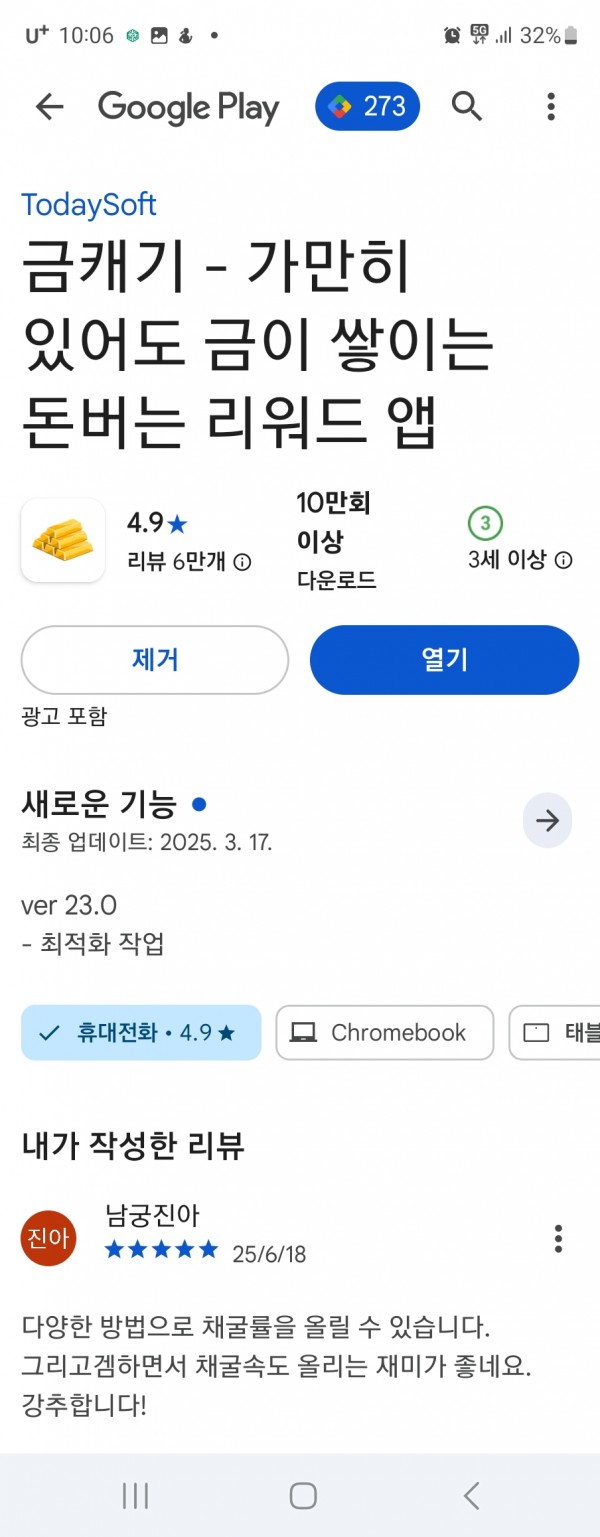Tap the 열기 open button
Screen dimensions: 600x1537
coord(445,660)
